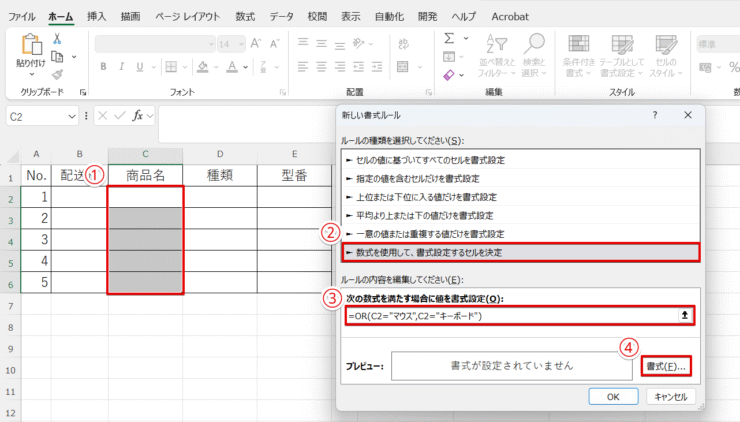The height and width of the screenshot is (422, 740).
Task: Click the text orientation icon
Action: pos(359,44)
